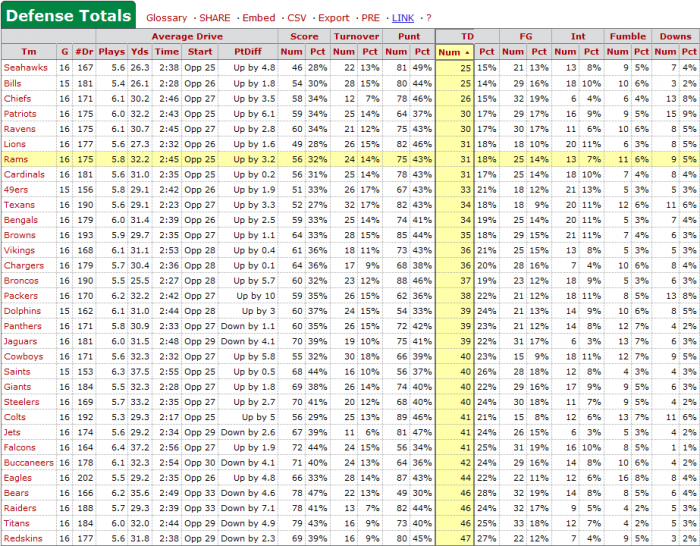The image size is (700, 546).
Task: Toggle sort on highlighted TD Num header
Action: (454, 52)
